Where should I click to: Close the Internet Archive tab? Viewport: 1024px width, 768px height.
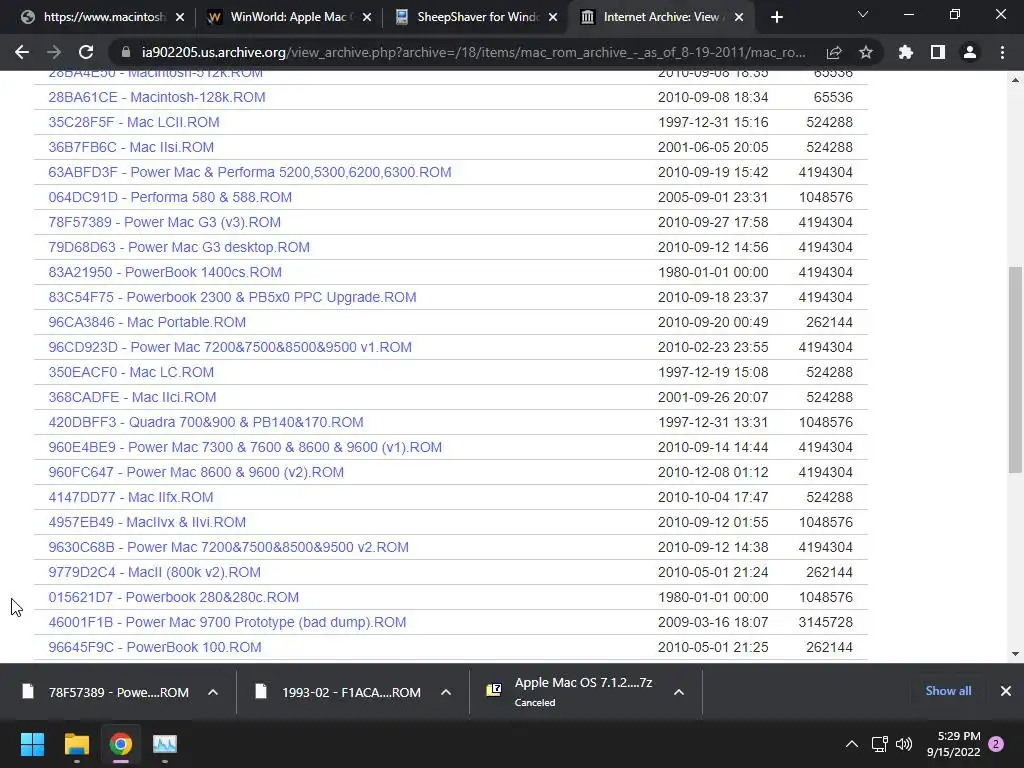[739, 17]
